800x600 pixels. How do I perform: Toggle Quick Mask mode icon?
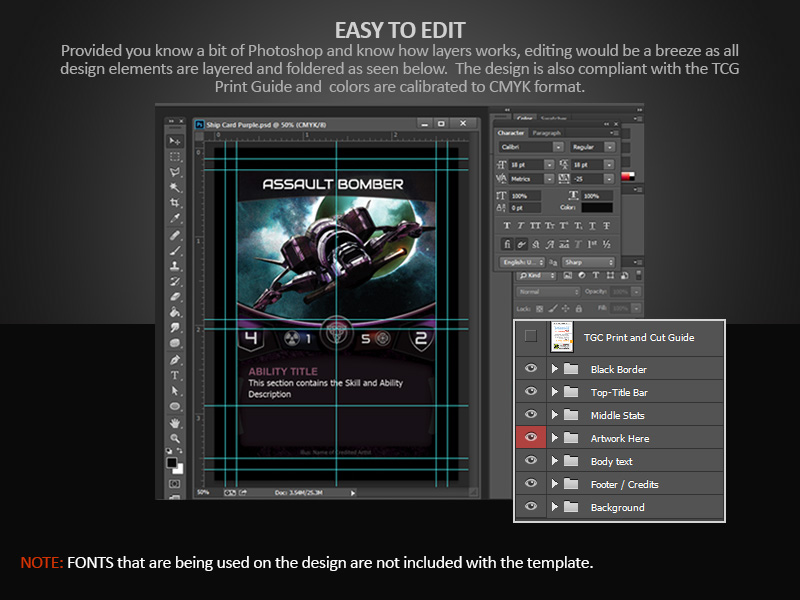(x=174, y=484)
